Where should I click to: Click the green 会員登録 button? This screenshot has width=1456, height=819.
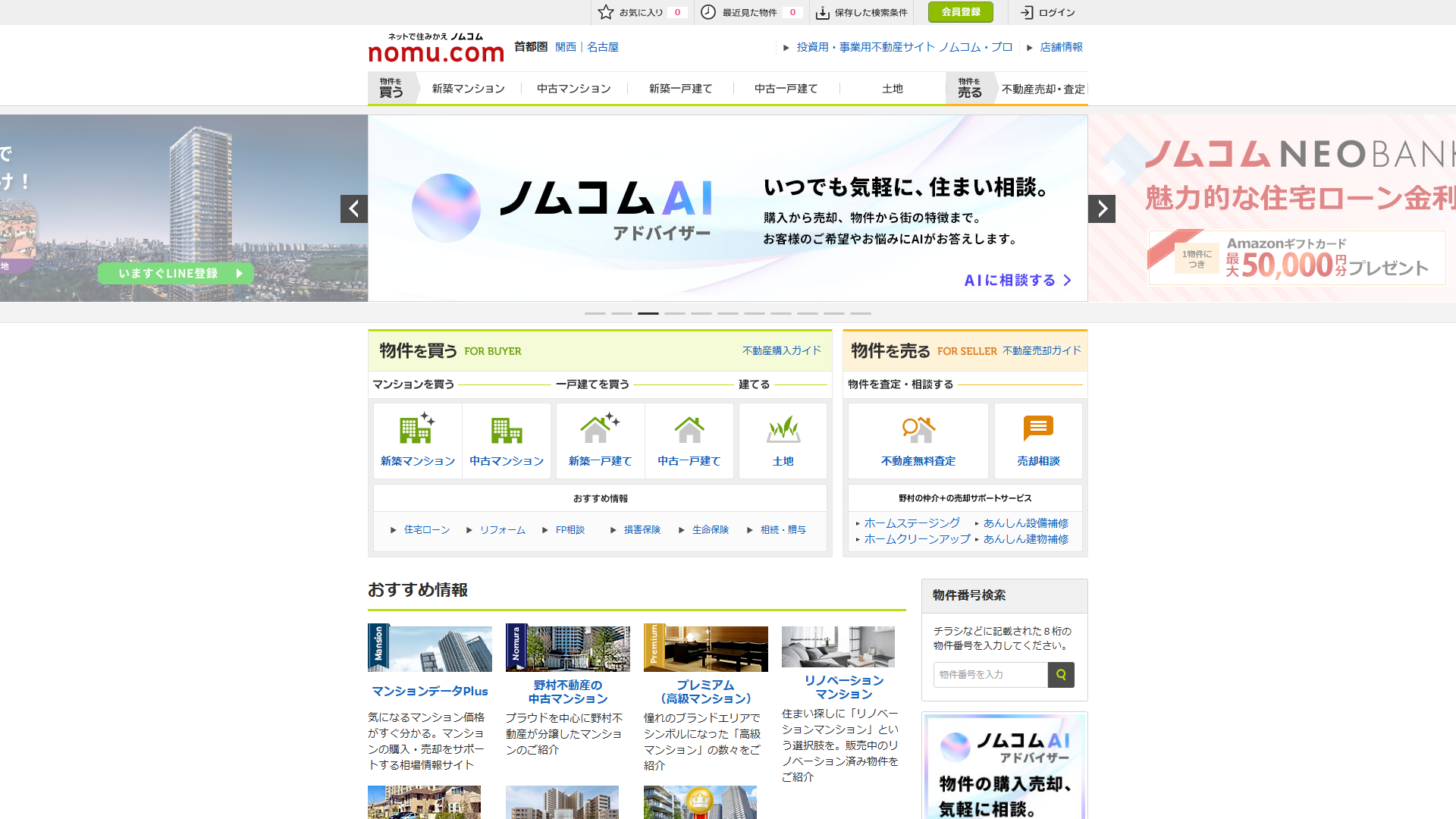(x=960, y=12)
